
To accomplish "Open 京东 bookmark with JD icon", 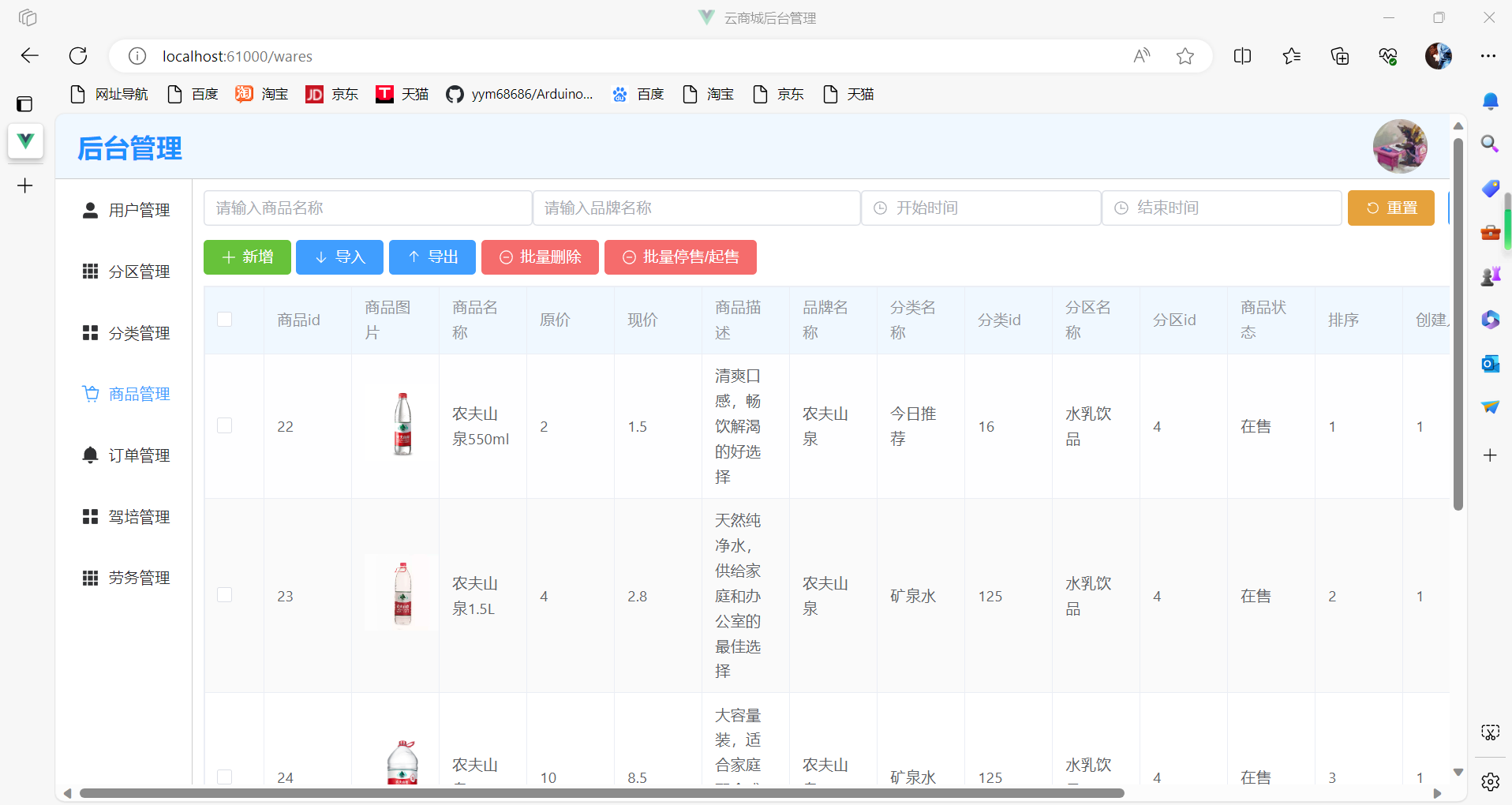I will (x=332, y=95).
